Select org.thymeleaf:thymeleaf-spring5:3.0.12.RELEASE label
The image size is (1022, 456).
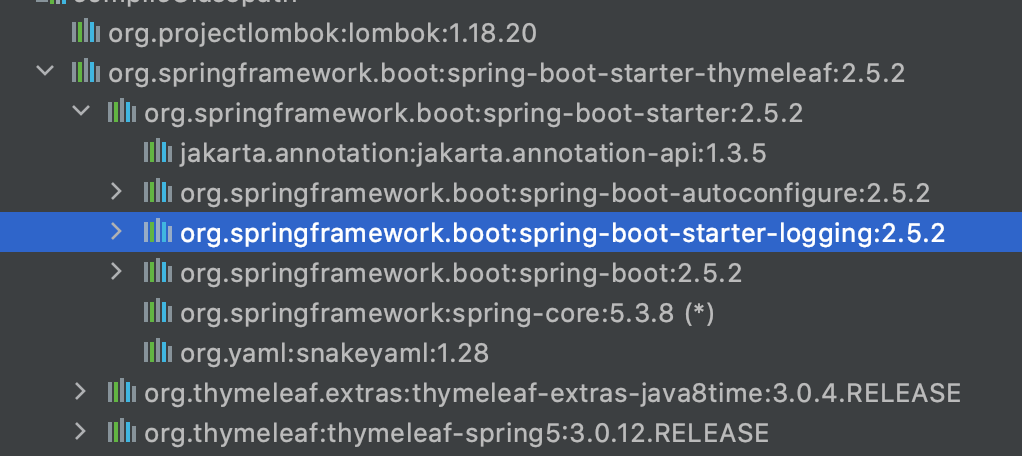click(456, 434)
